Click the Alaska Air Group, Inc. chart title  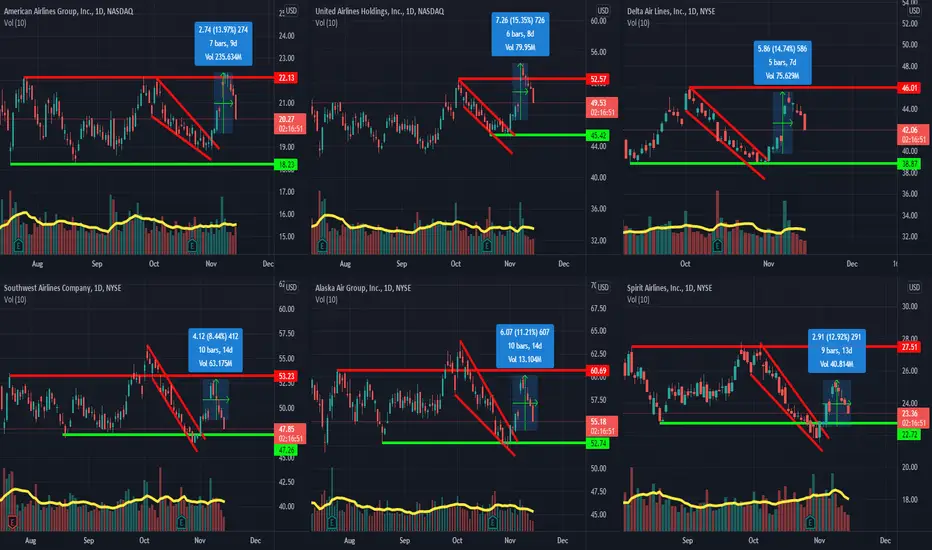(x=363, y=288)
